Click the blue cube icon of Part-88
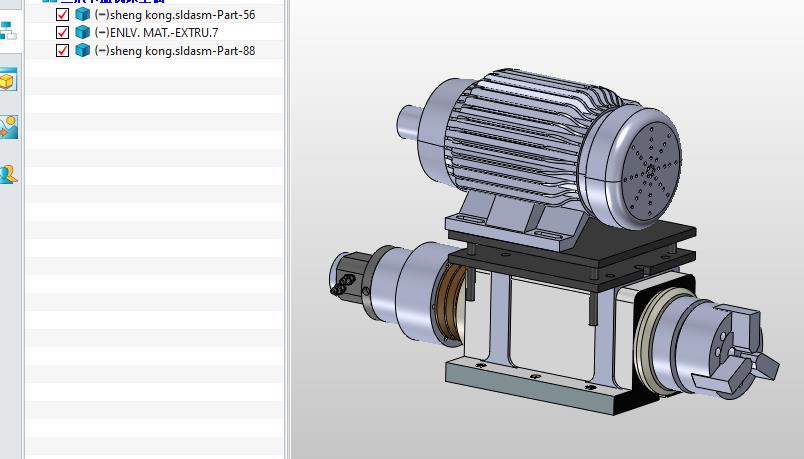Screen dimensions: 804x459 [83, 50]
